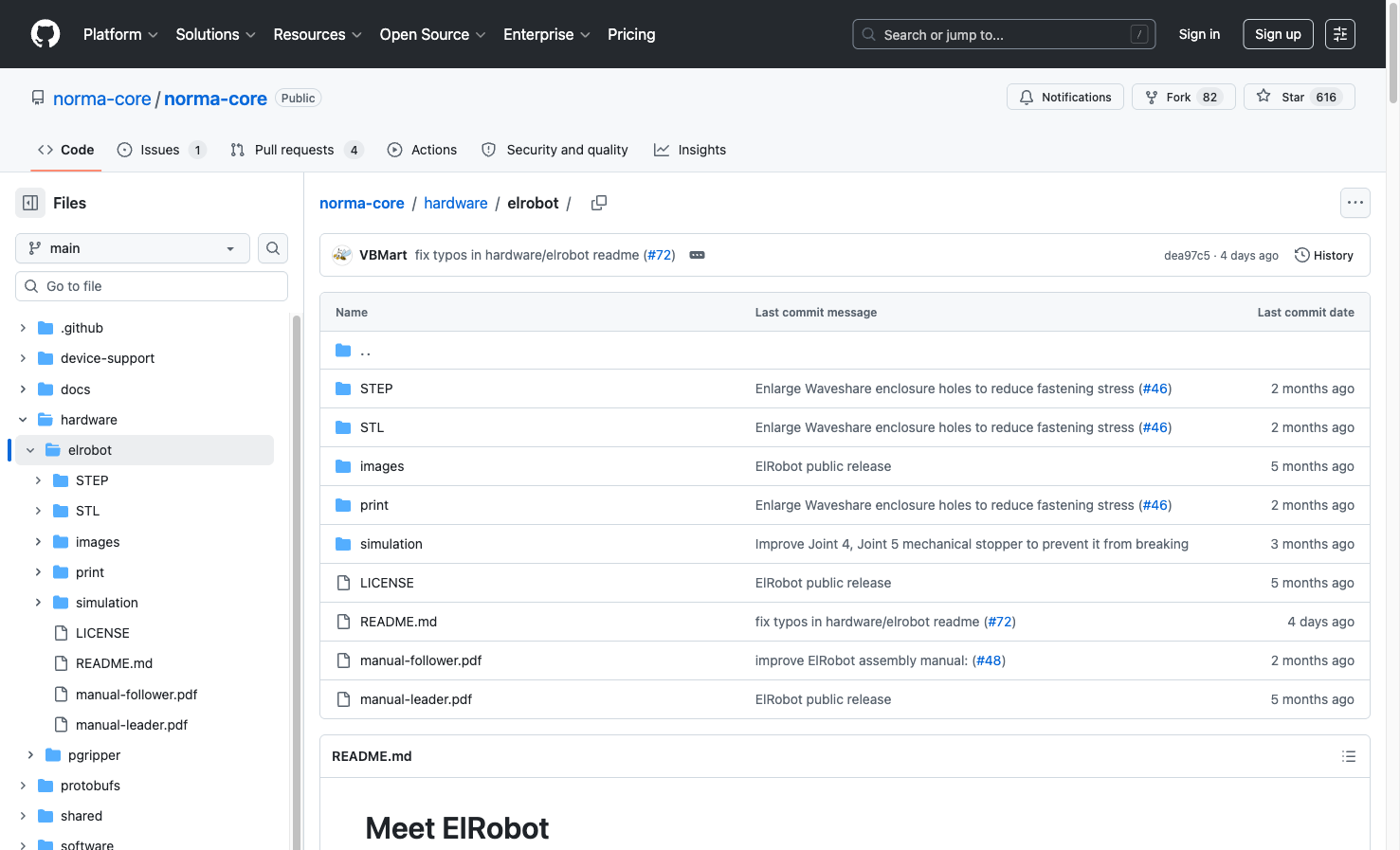Open the Pricing link
Screen dimensions: 1400x850
coord(631,34)
